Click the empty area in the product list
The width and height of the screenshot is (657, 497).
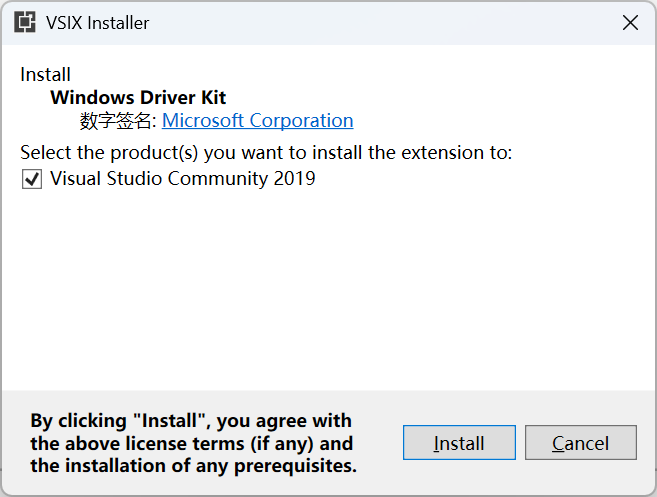click(x=328, y=289)
